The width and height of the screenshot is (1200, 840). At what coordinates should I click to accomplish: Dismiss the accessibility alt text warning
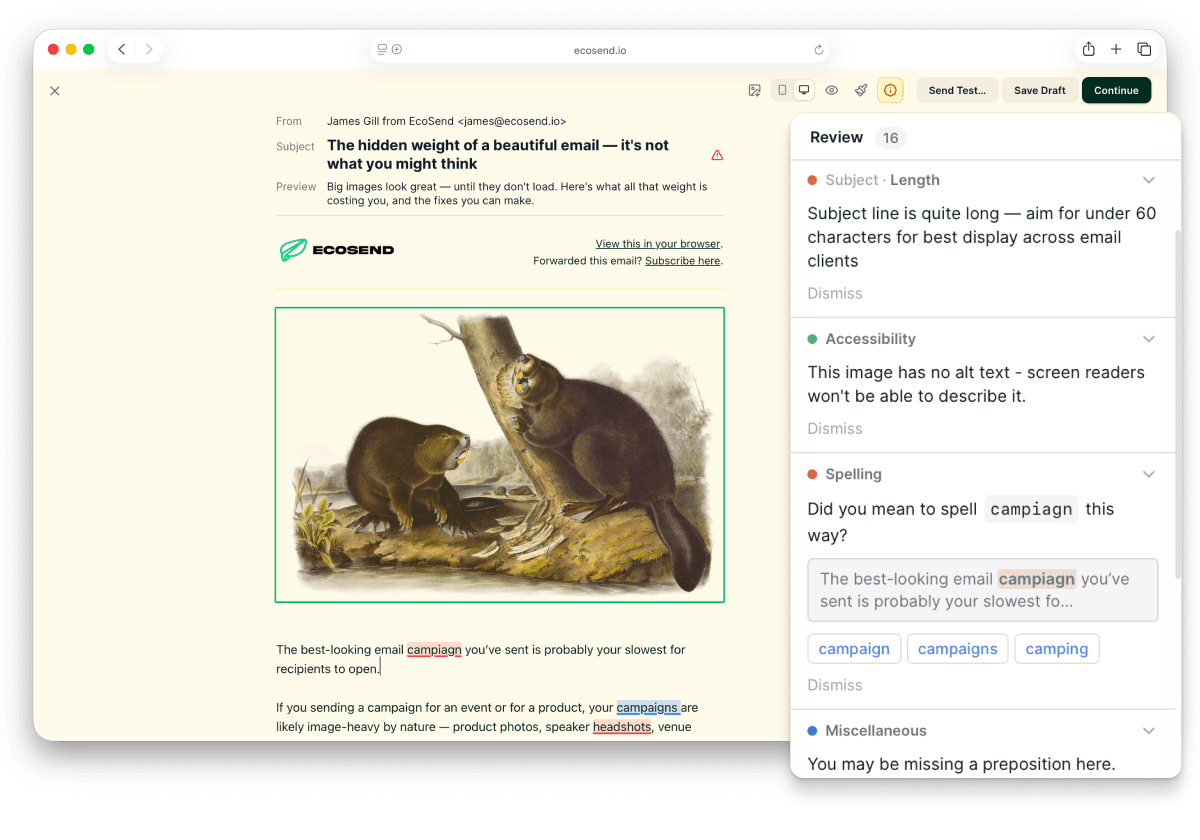click(x=835, y=428)
